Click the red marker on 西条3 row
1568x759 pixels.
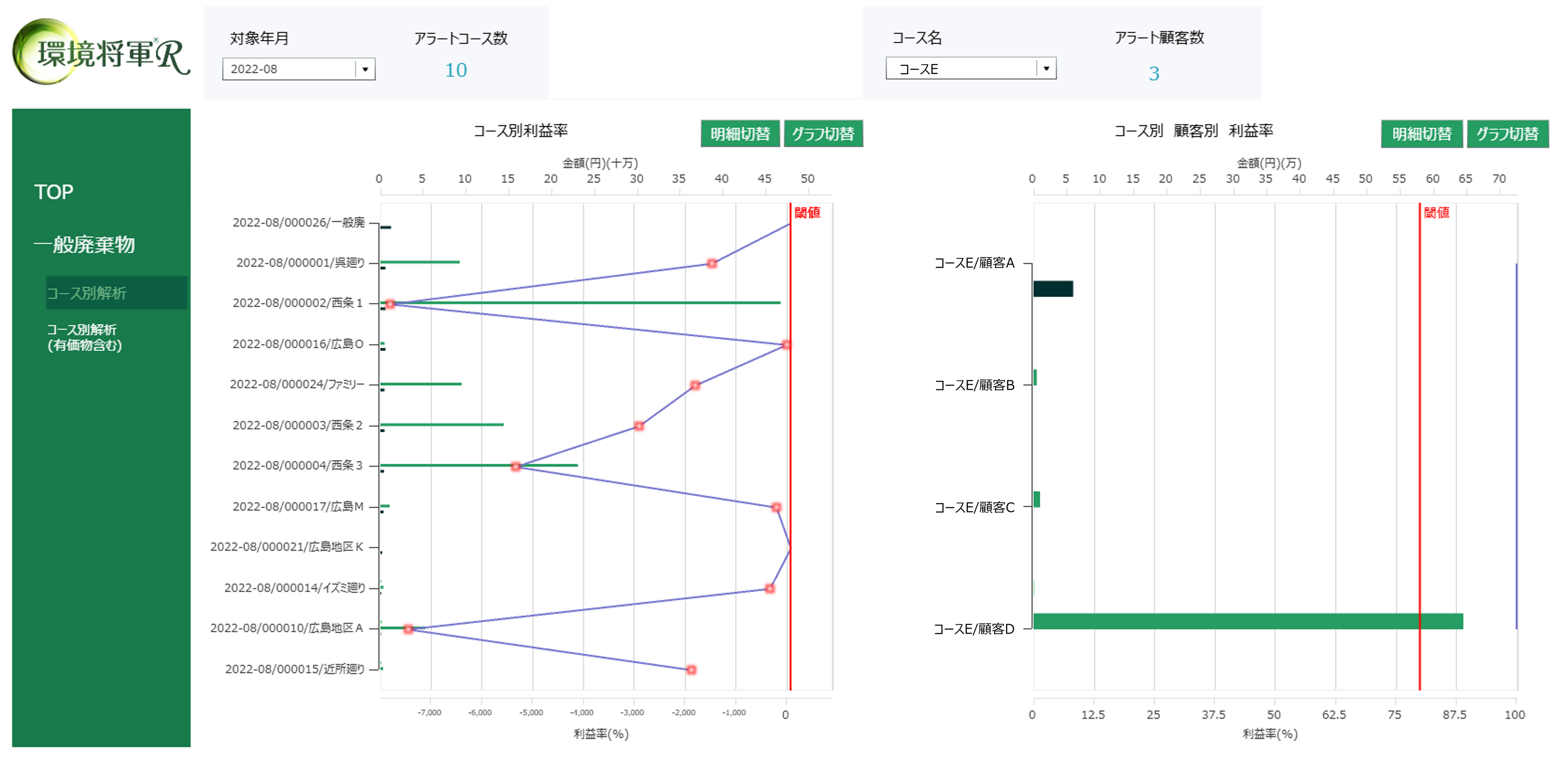515,466
